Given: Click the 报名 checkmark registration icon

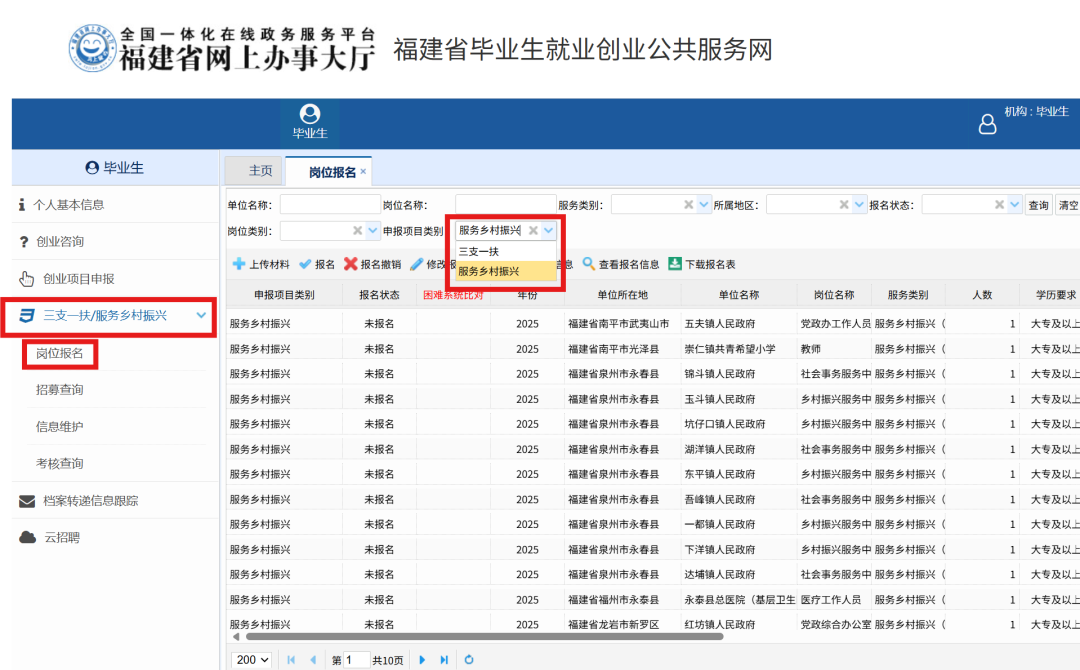Looking at the screenshot, I should [305, 264].
